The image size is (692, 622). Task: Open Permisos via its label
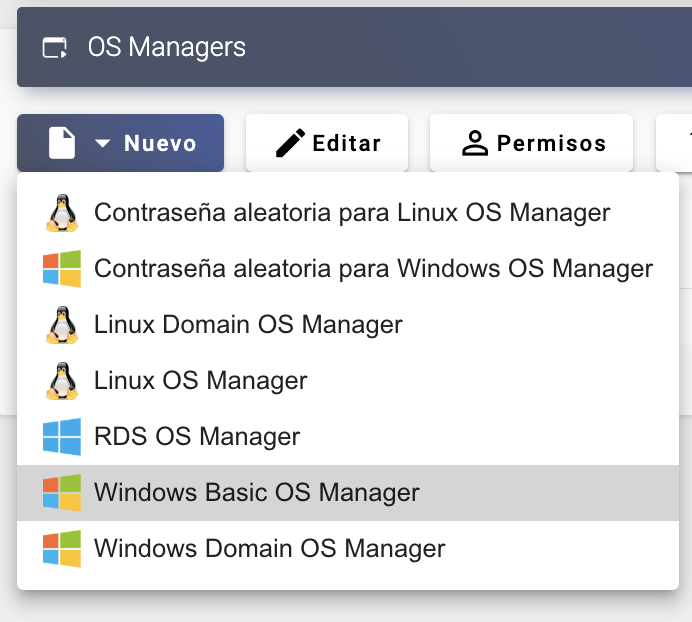pos(551,144)
